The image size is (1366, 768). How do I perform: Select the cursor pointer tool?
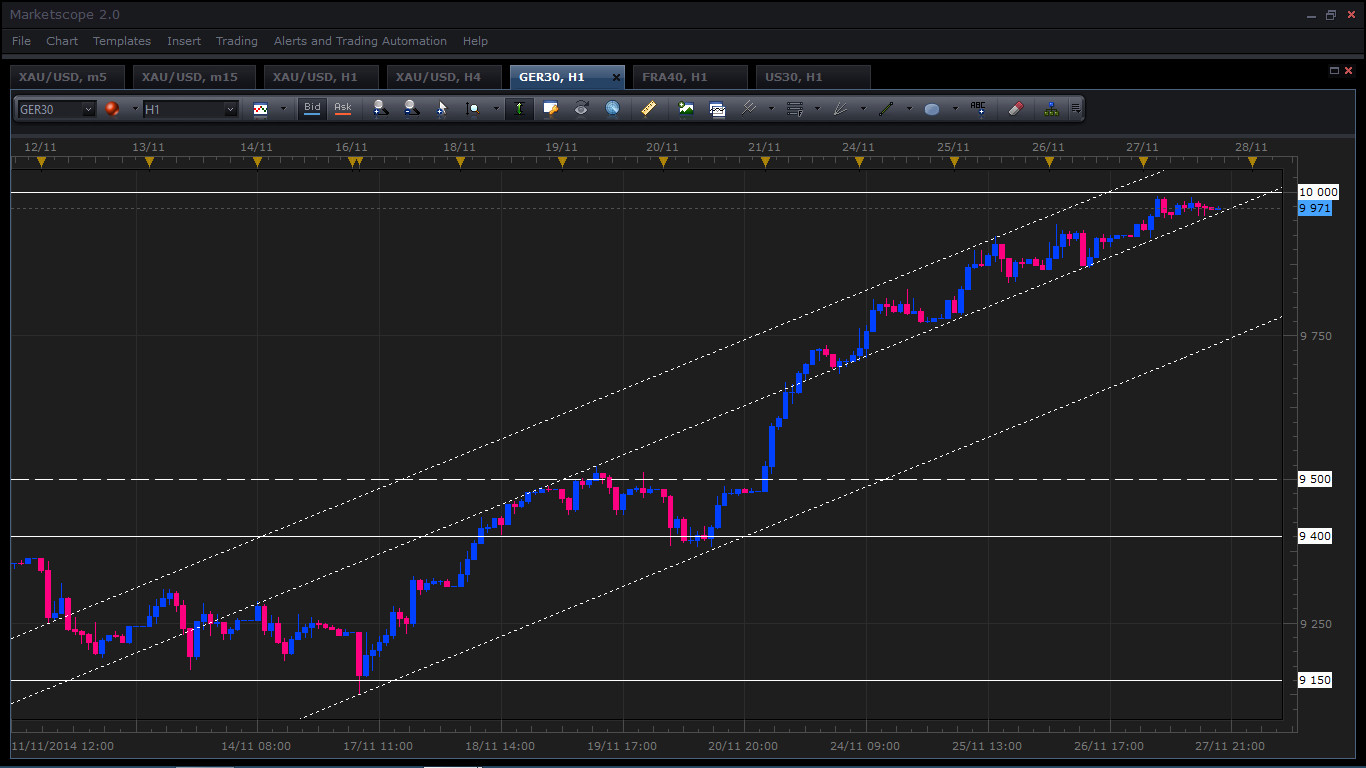pos(442,109)
